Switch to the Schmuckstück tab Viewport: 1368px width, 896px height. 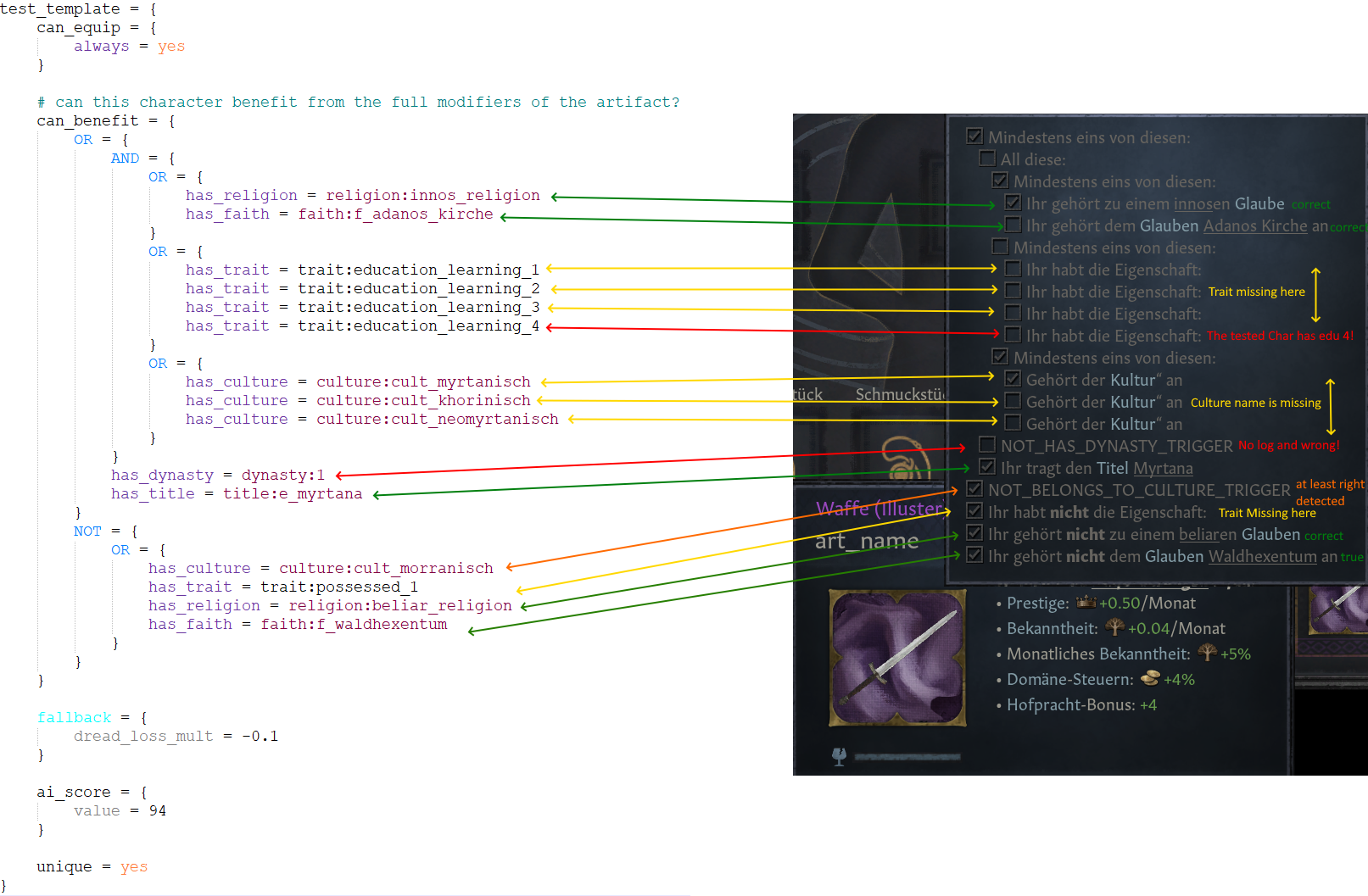pos(901,394)
